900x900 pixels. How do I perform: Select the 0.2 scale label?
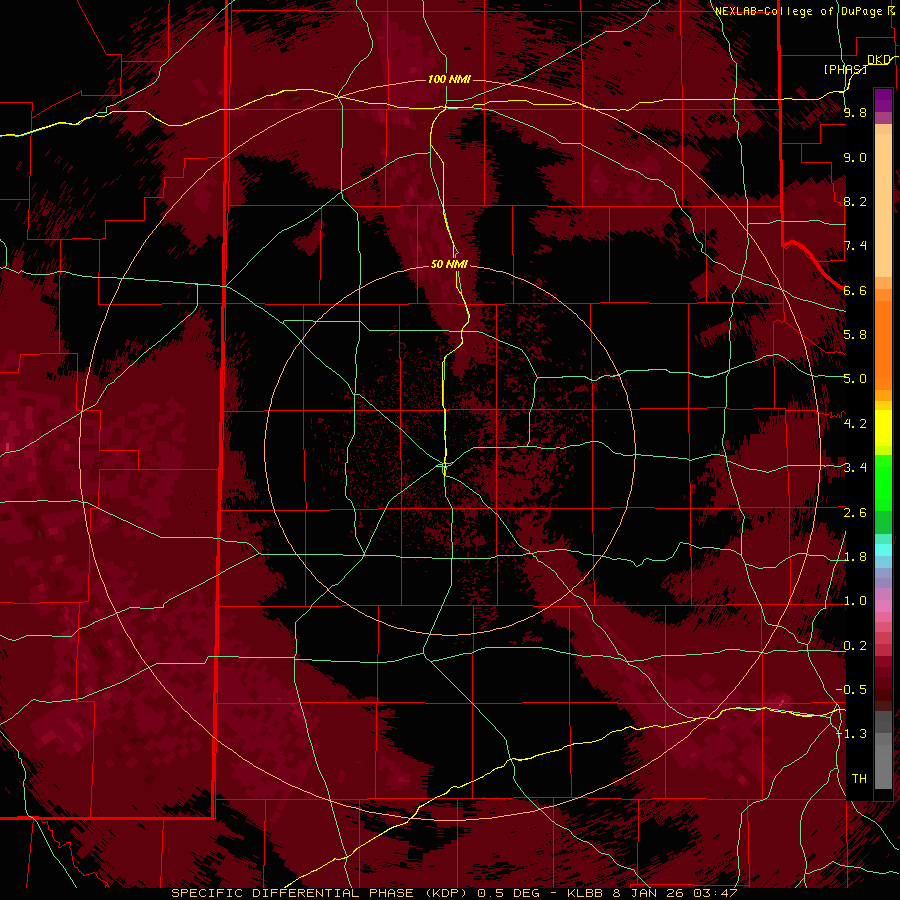click(x=855, y=646)
